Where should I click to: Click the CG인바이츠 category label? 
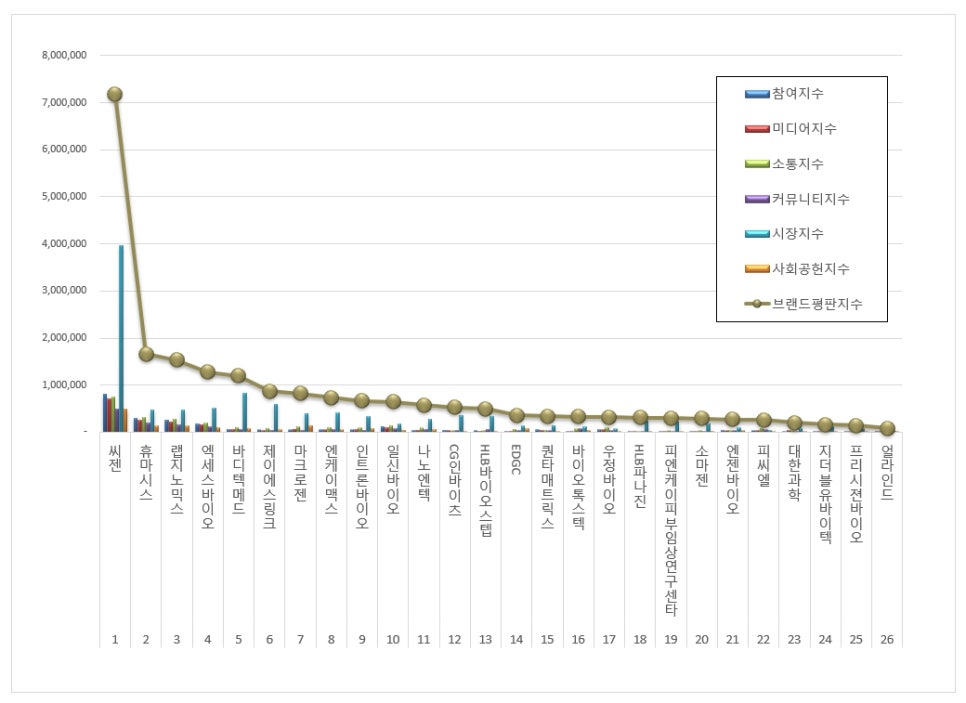pos(455,480)
